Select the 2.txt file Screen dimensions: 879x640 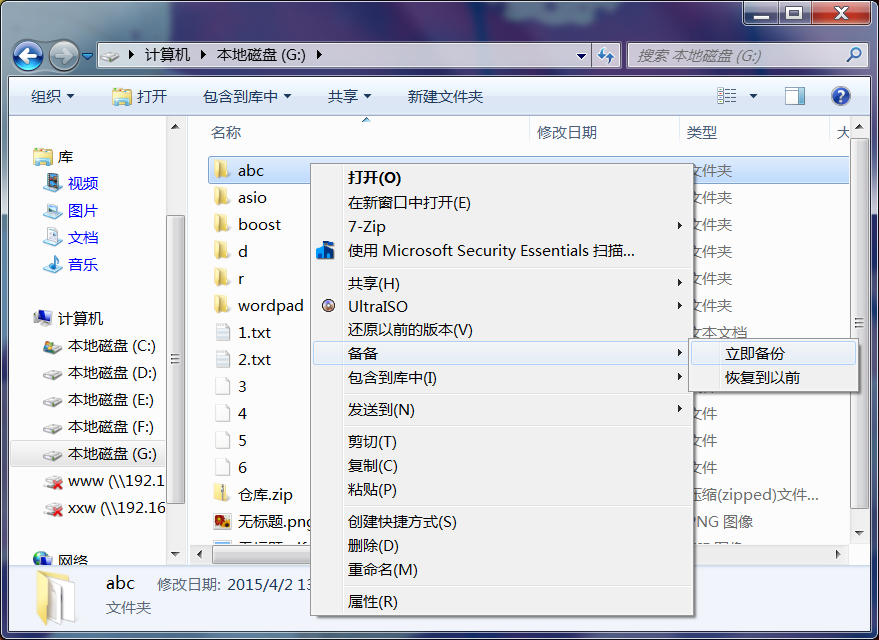254,359
